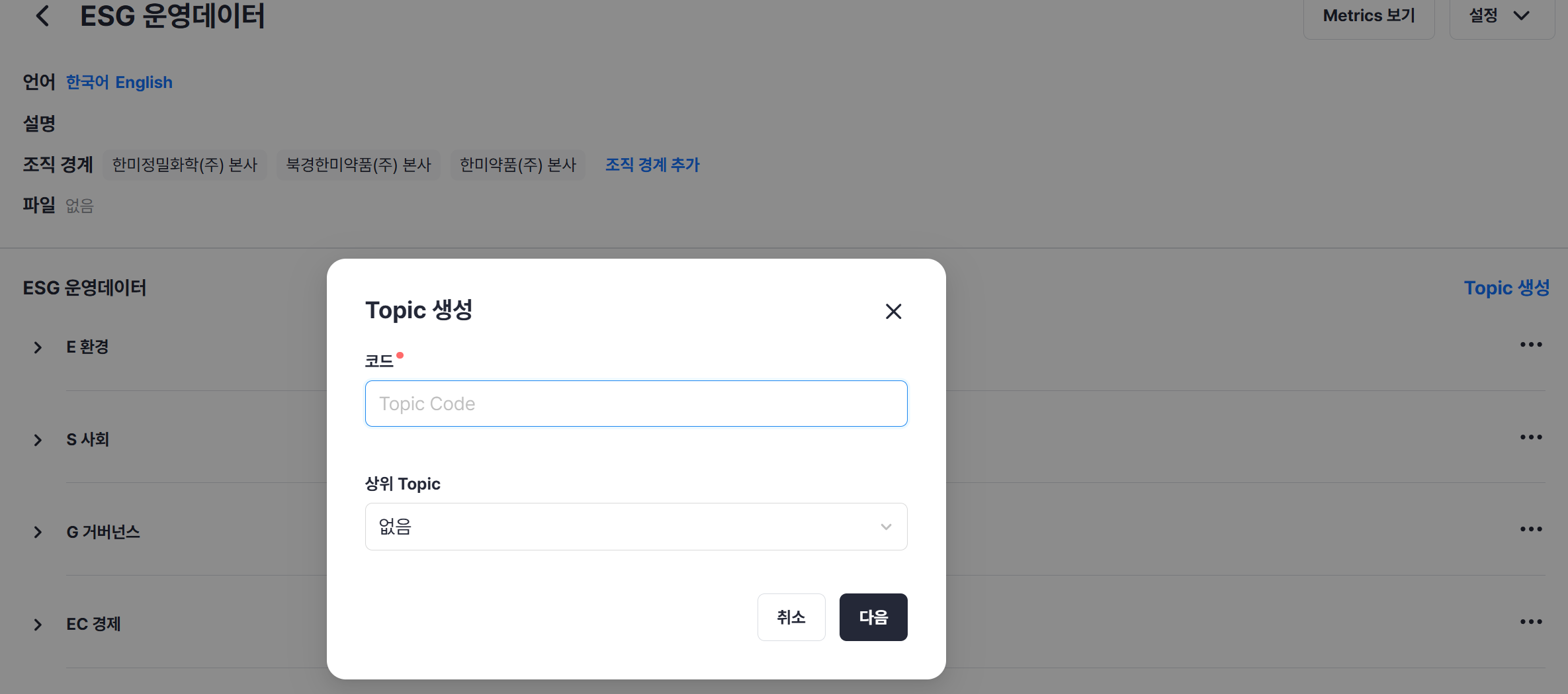Screen dimensions: 1568x694
Task: Close the Topic 생성 dialog with X
Action: pos(893,312)
